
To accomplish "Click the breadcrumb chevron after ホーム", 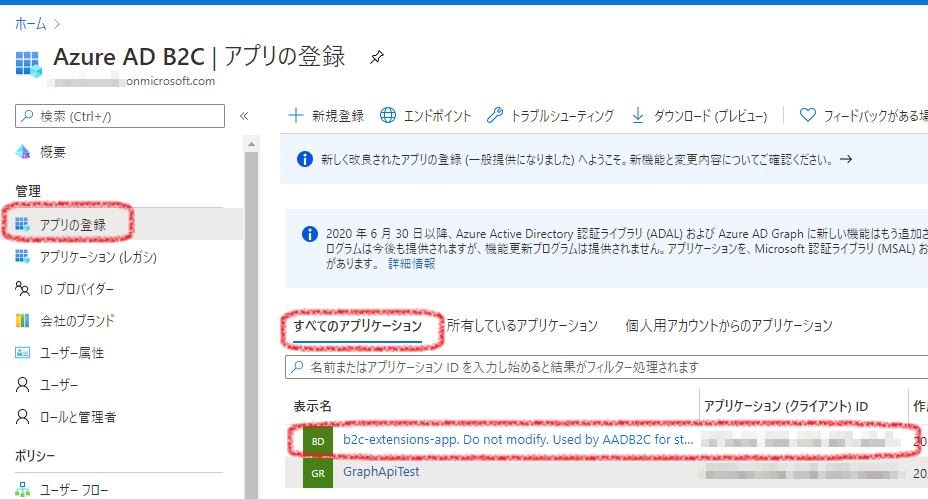I will (x=57, y=24).
